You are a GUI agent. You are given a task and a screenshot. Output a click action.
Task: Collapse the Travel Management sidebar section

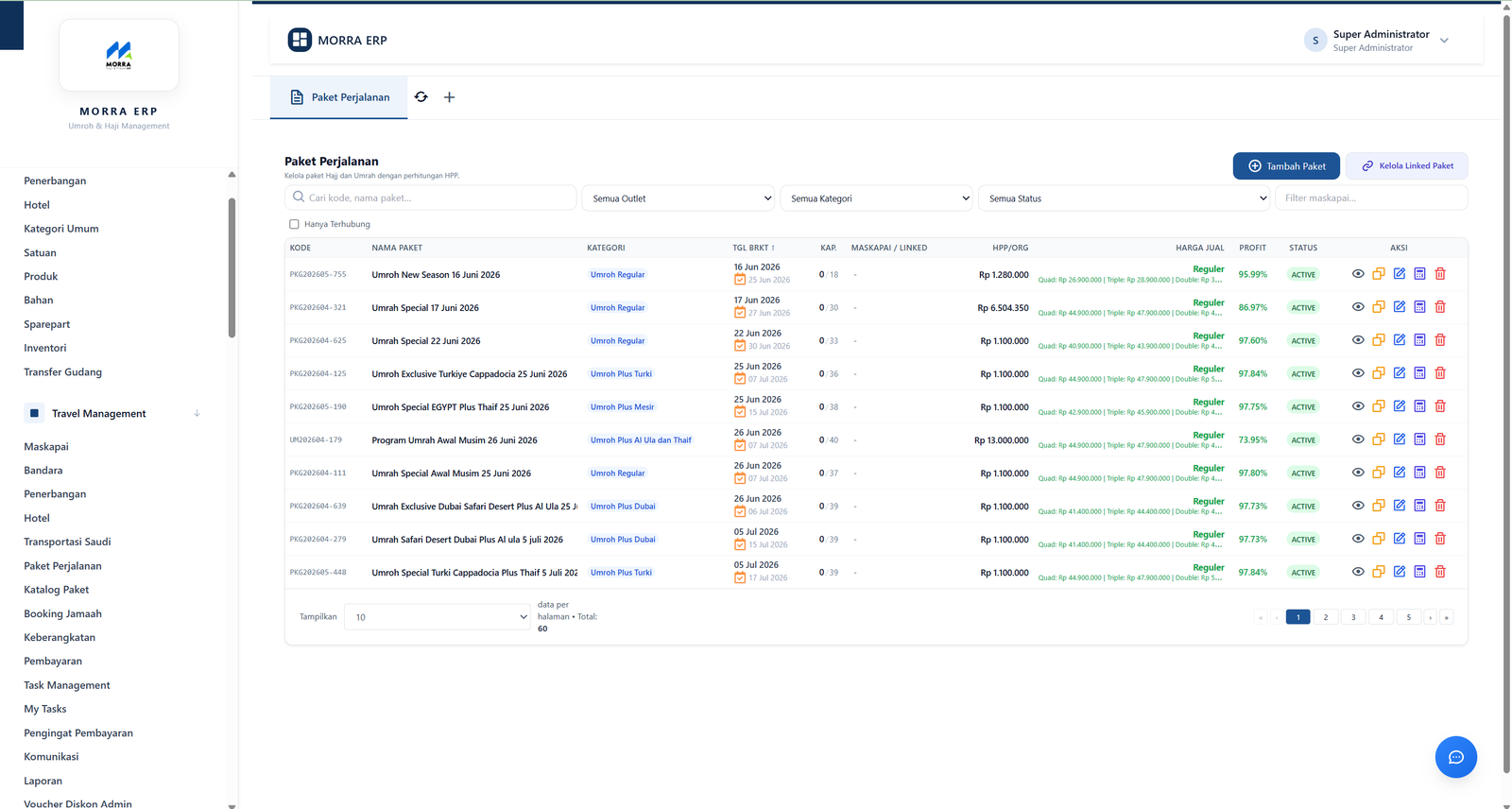tap(112, 413)
